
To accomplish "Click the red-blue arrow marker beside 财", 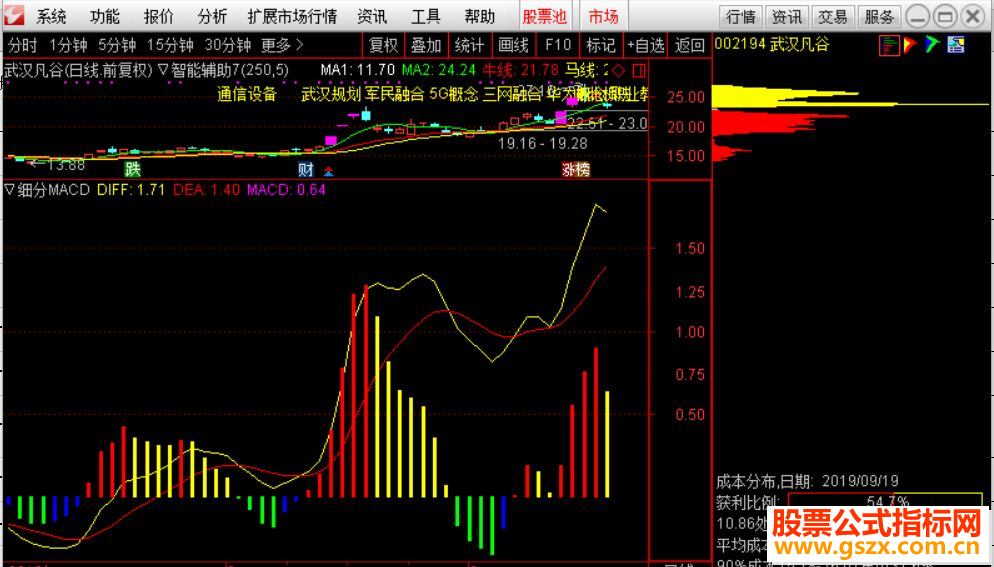I will coord(328,170).
